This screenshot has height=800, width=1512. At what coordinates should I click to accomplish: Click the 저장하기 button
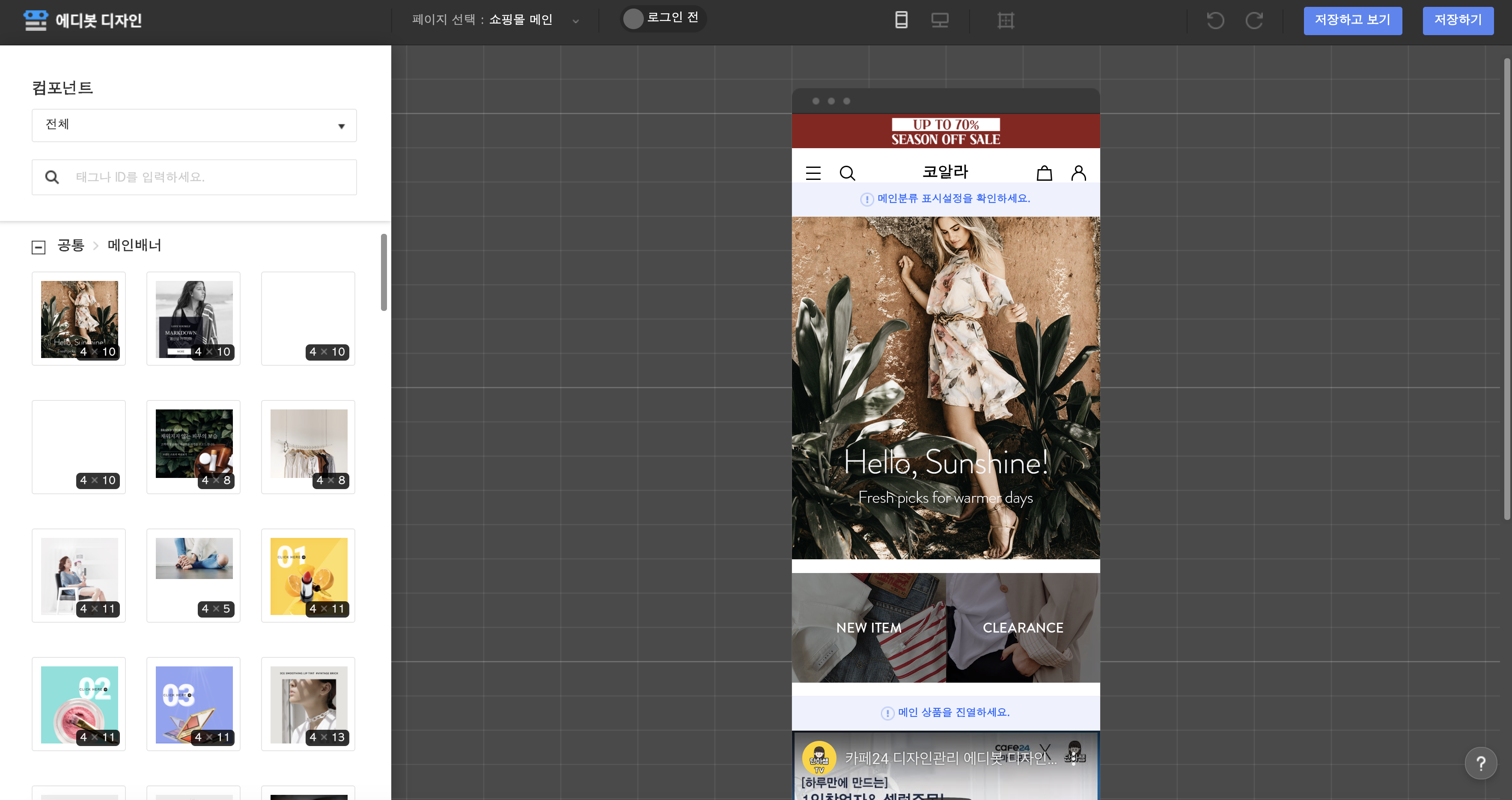pos(1457,21)
